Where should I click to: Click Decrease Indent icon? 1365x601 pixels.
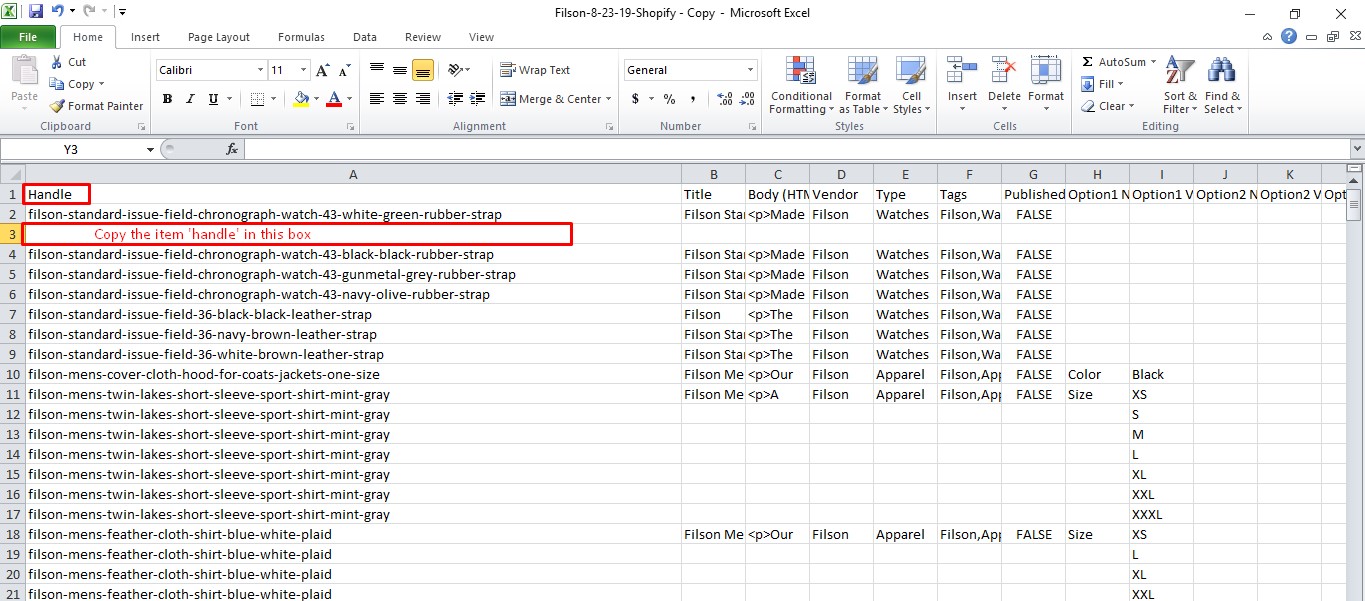456,99
